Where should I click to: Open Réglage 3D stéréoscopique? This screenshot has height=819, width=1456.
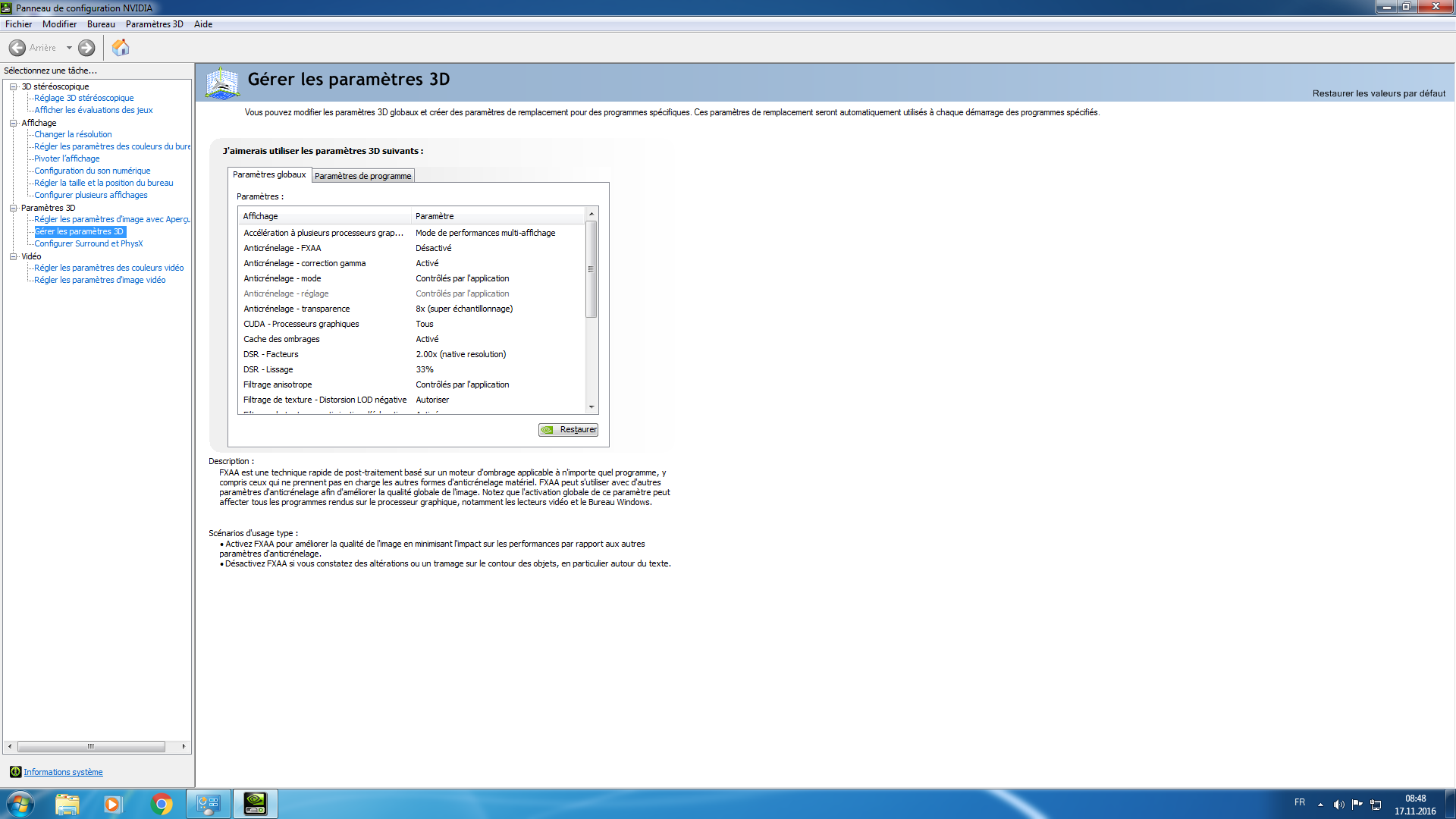(x=83, y=98)
